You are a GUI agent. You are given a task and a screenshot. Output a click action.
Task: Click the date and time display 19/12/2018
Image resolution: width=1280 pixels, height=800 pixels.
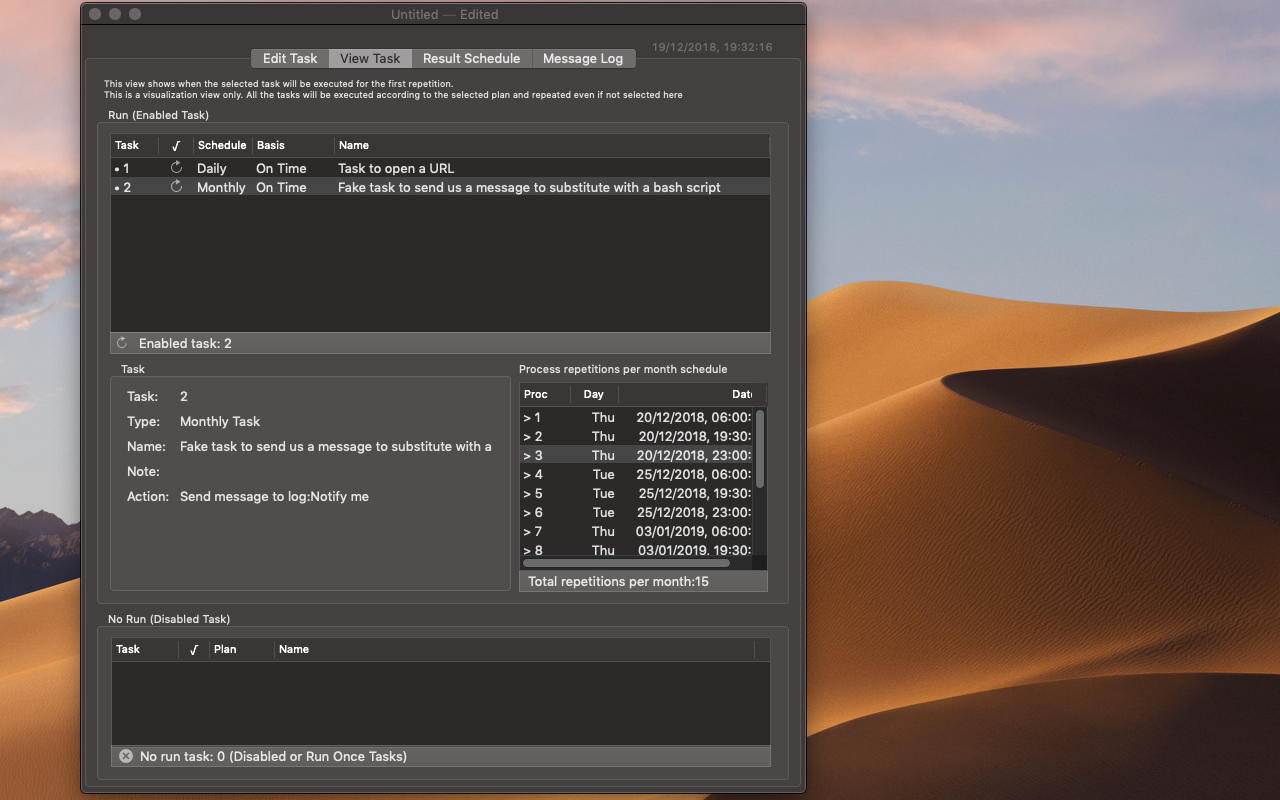point(712,47)
